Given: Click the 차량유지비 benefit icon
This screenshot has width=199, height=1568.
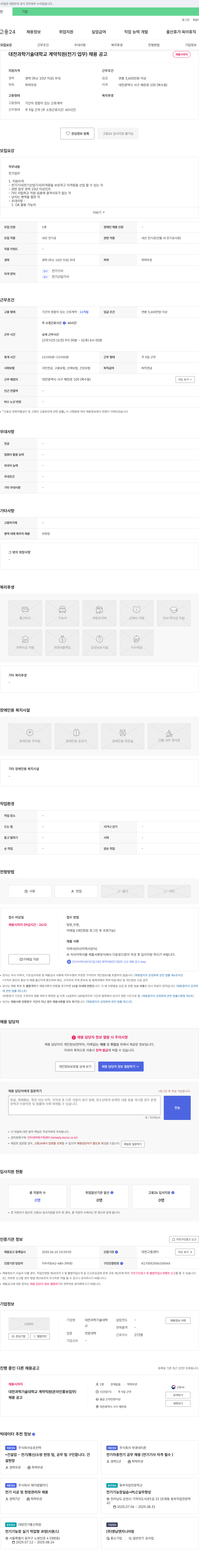Looking at the screenshot, I should tap(99, 613).
